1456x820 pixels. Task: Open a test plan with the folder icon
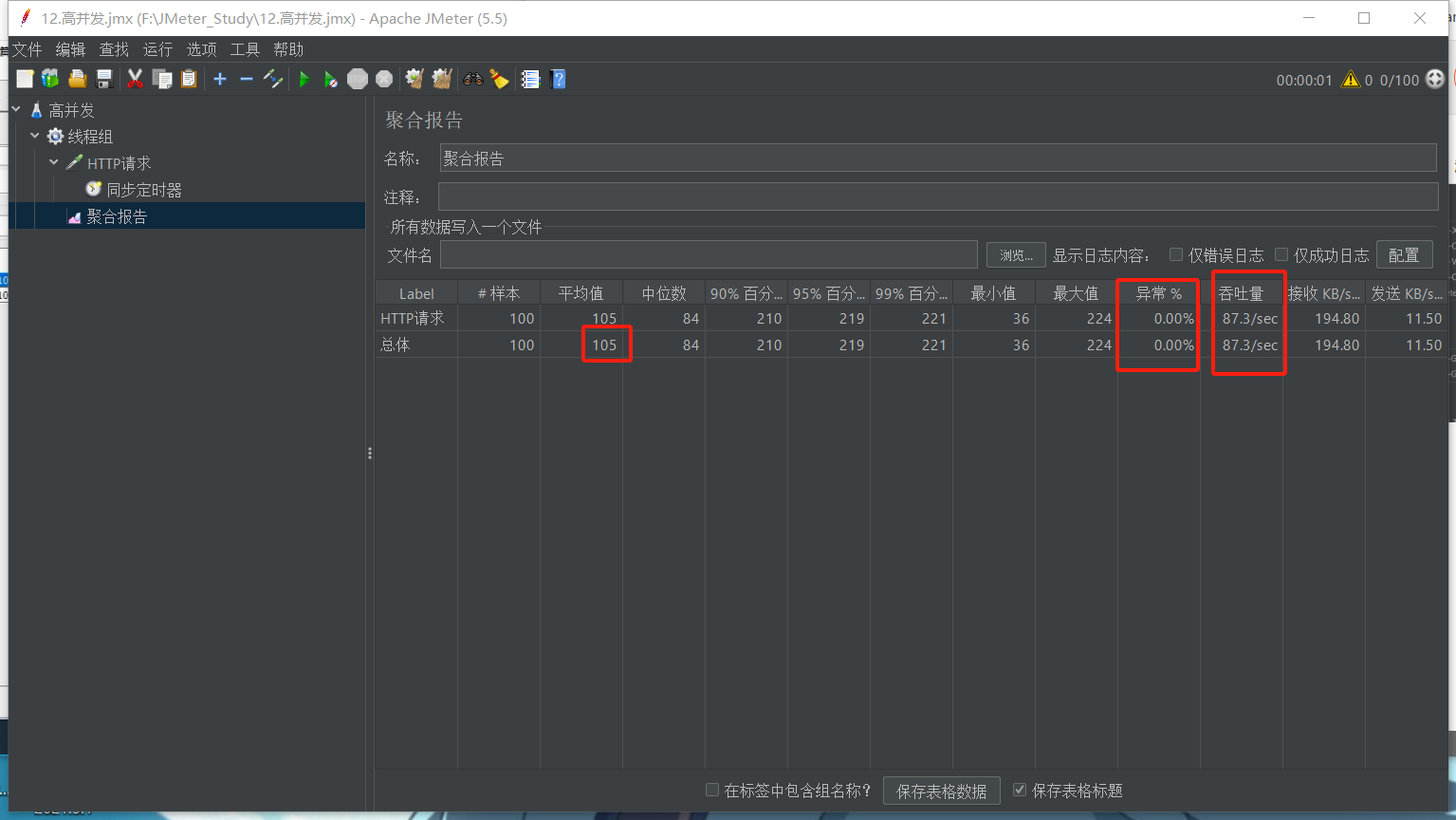[78, 79]
